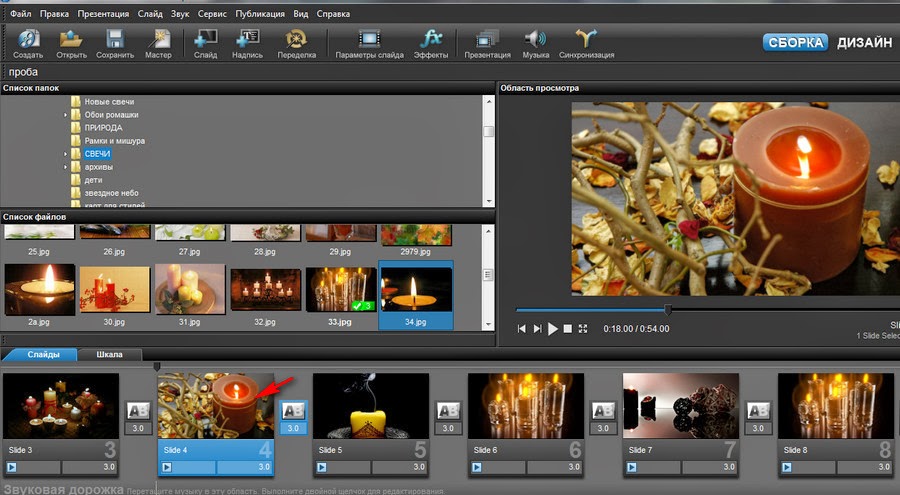Expand the архивы folder
The height and width of the screenshot is (495, 900).
(x=65, y=167)
